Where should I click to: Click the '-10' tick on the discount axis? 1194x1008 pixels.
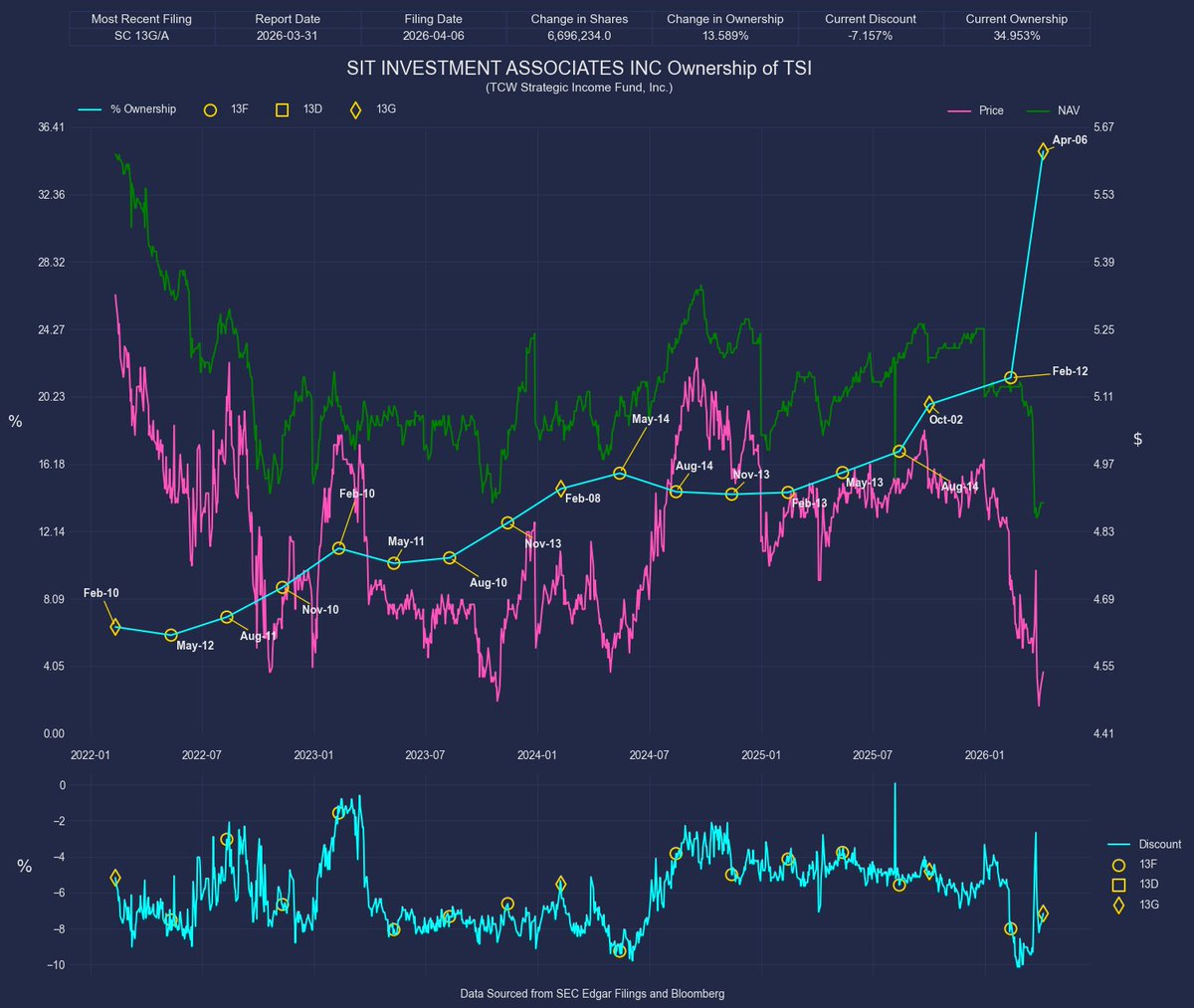point(57,965)
